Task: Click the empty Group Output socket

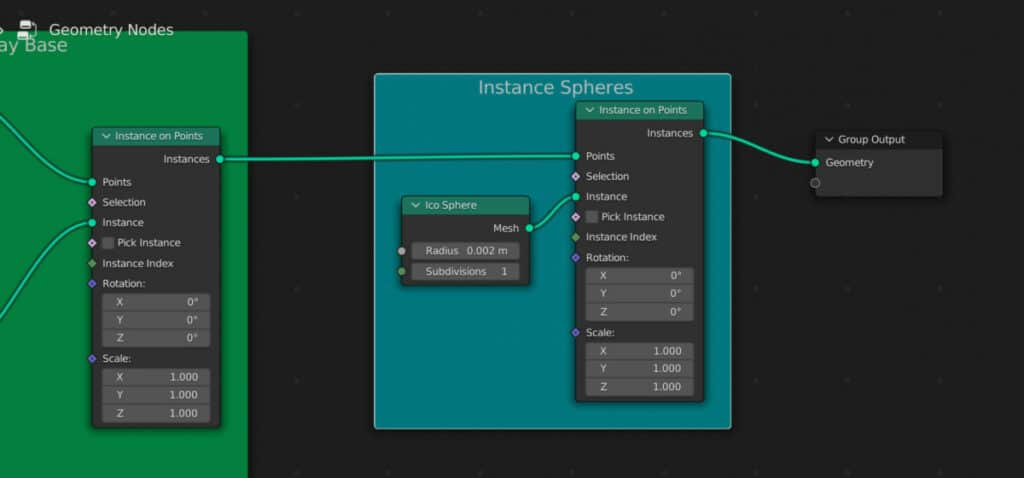Action: [x=815, y=183]
